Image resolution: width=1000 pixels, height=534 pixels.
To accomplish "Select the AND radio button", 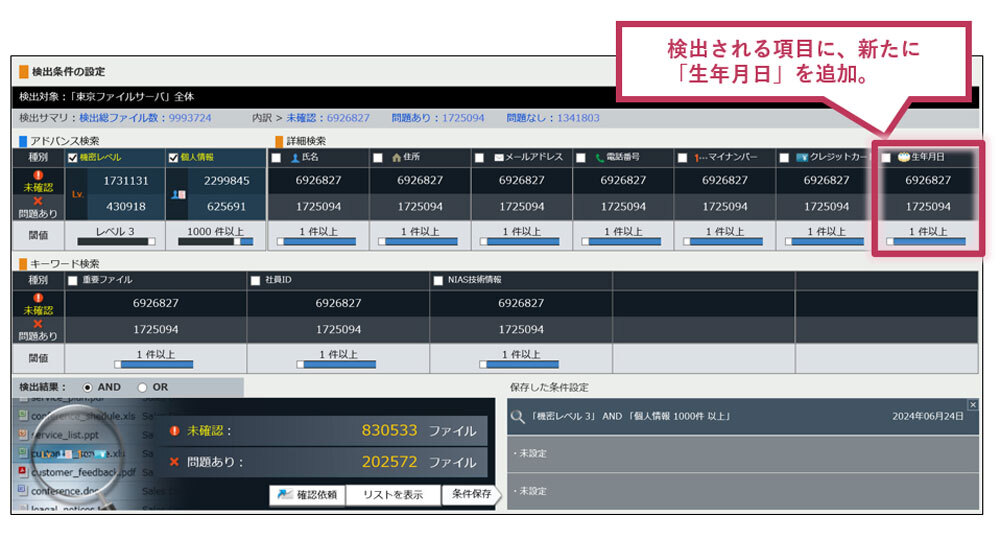I will coord(87,387).
